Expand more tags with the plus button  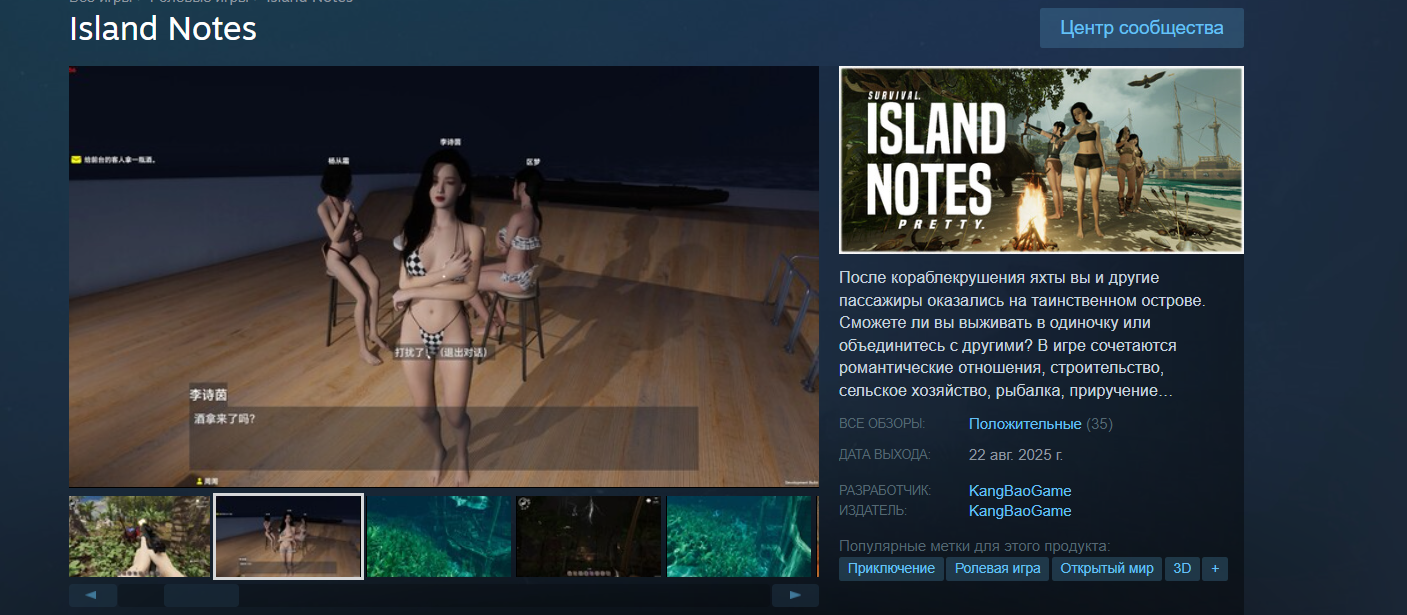click(x=1215, y=569)
